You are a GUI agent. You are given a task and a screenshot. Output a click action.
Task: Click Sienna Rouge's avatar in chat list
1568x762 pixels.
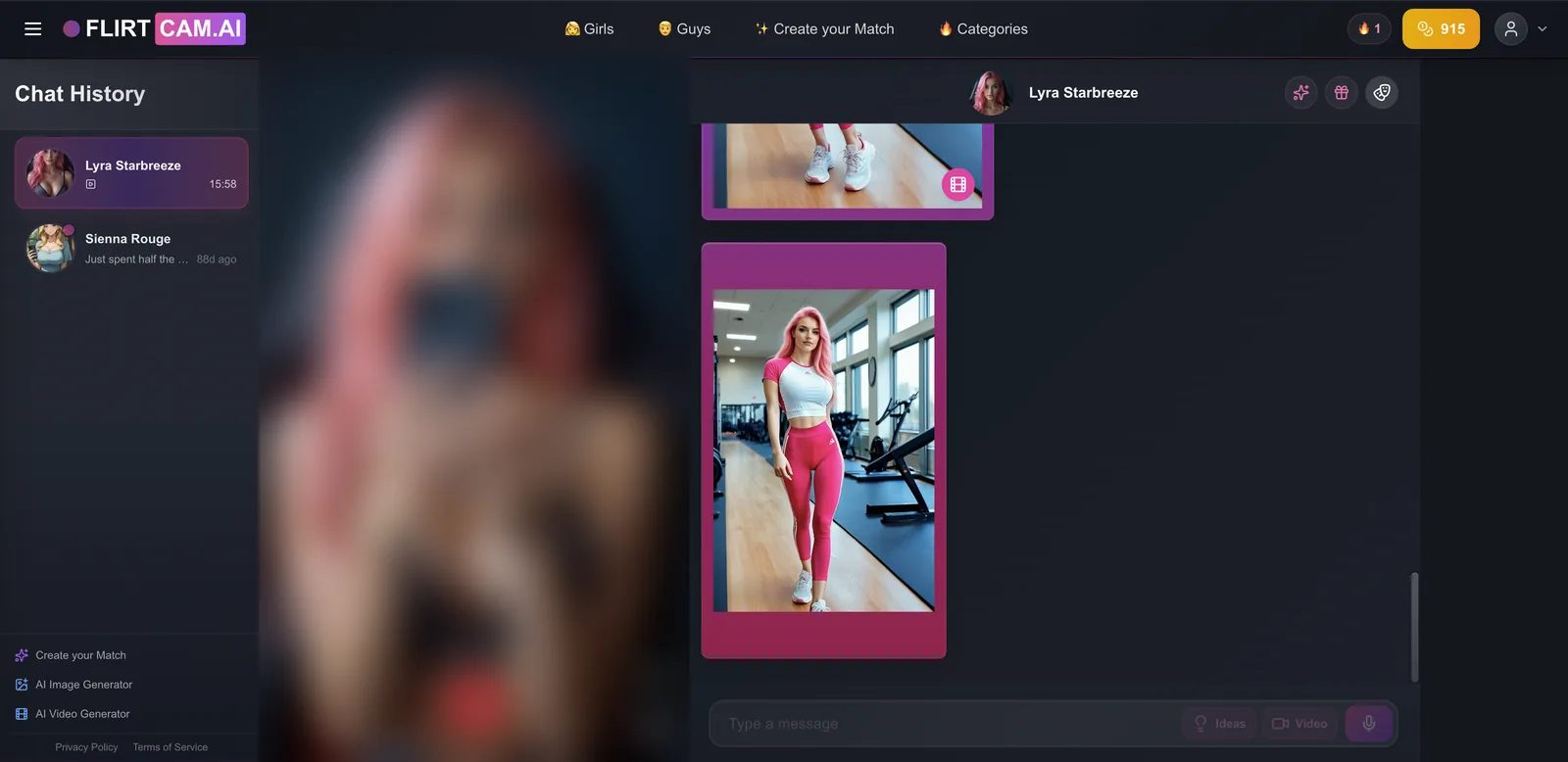click(50, 248)
